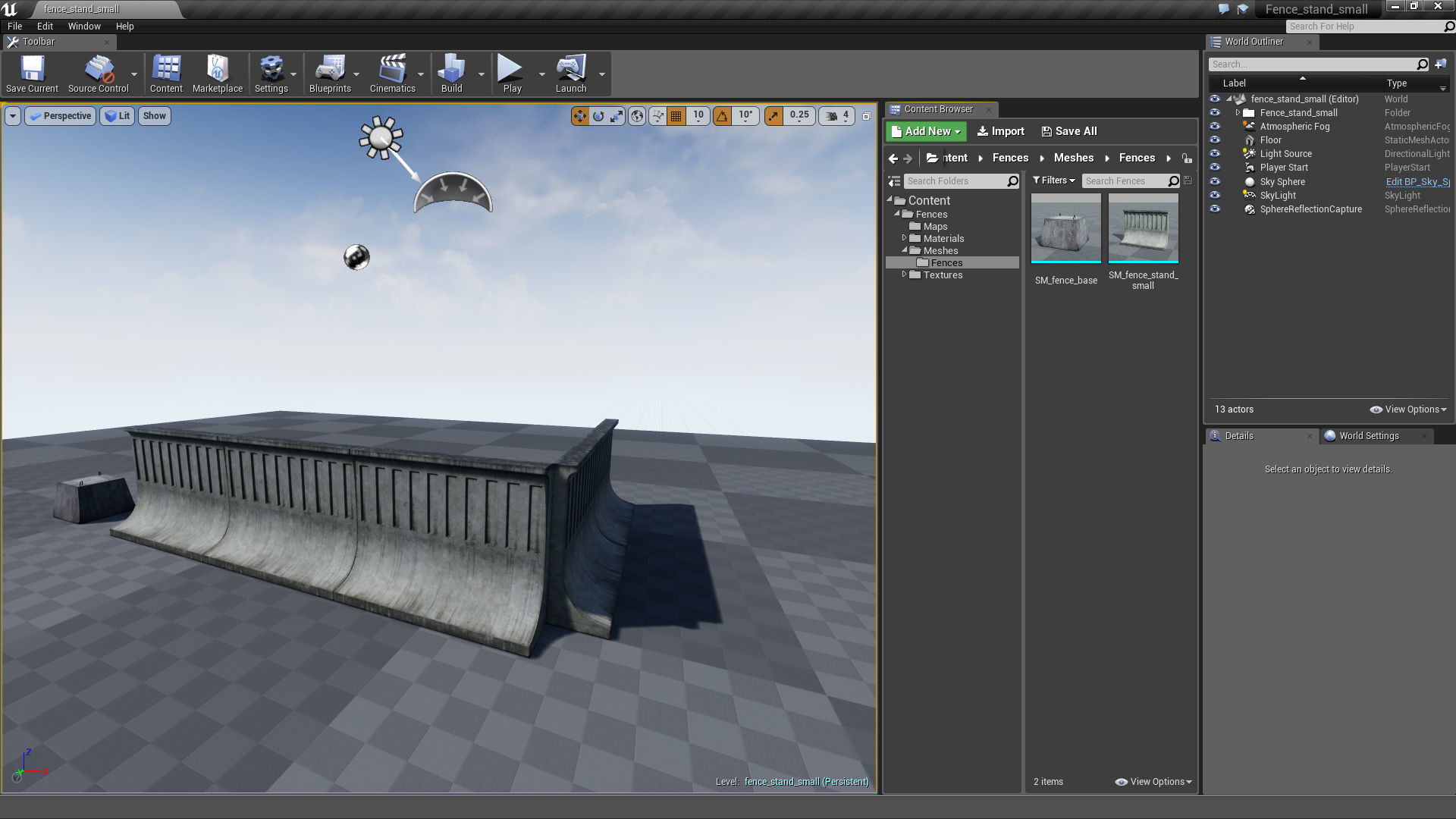Select the scale gizmo mode

coord(617,116)
